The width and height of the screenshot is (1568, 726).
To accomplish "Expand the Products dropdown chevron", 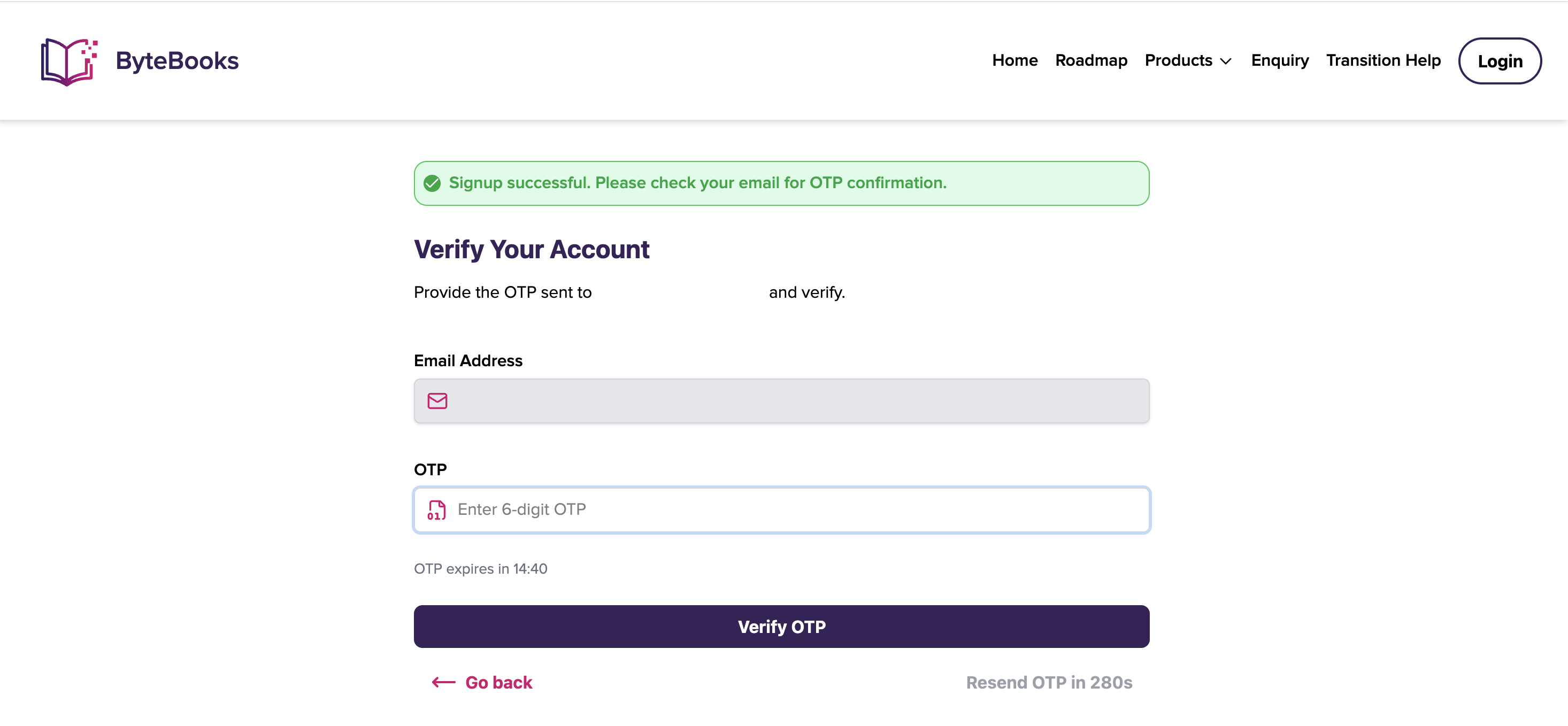I will [x=1226, y=61].
